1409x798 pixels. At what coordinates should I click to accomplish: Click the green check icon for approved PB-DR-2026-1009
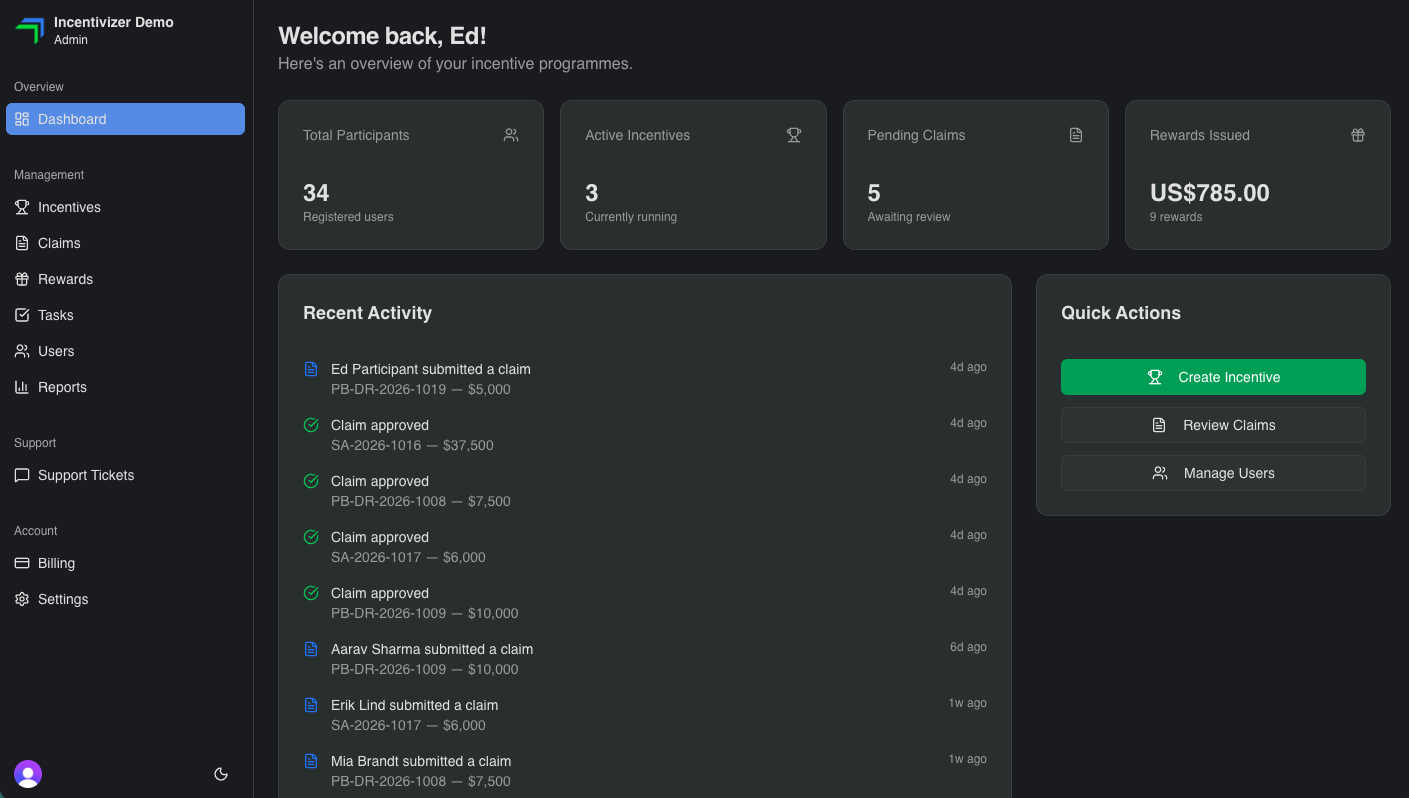tap(311, 593)
